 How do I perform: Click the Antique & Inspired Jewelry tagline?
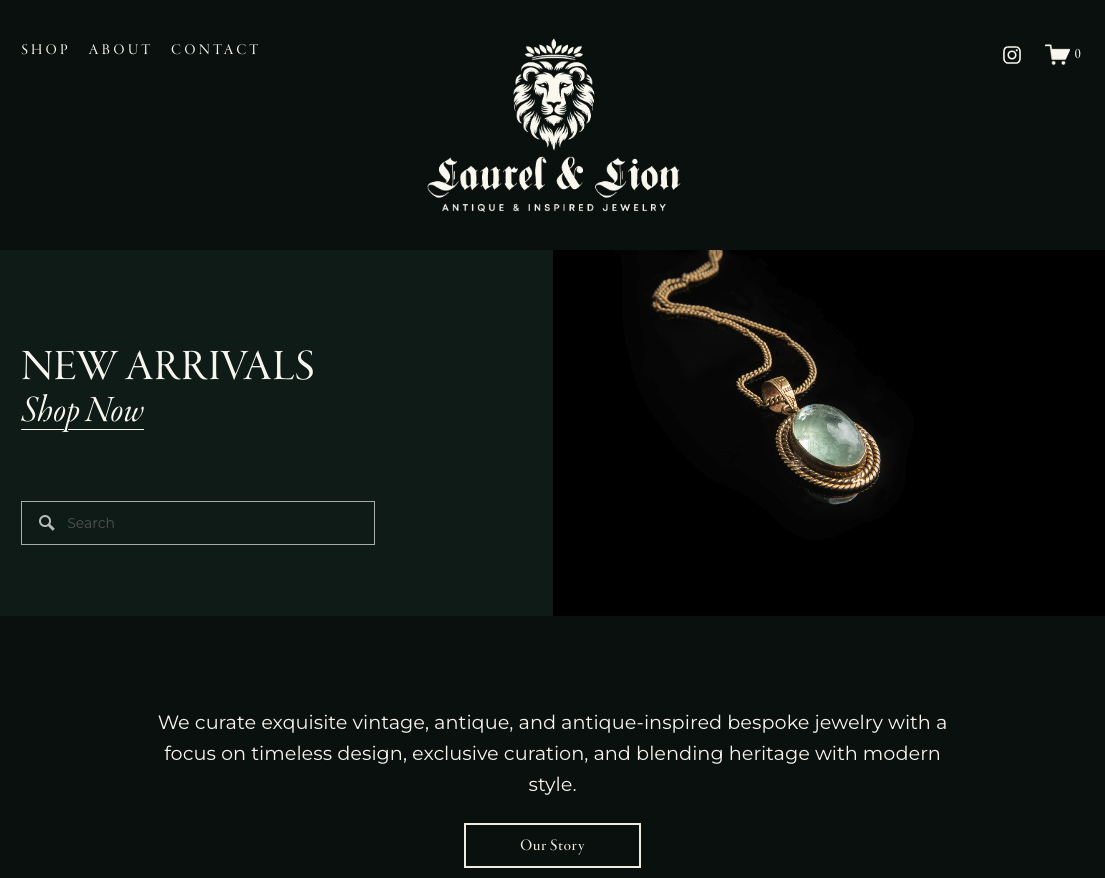[554, 207]
